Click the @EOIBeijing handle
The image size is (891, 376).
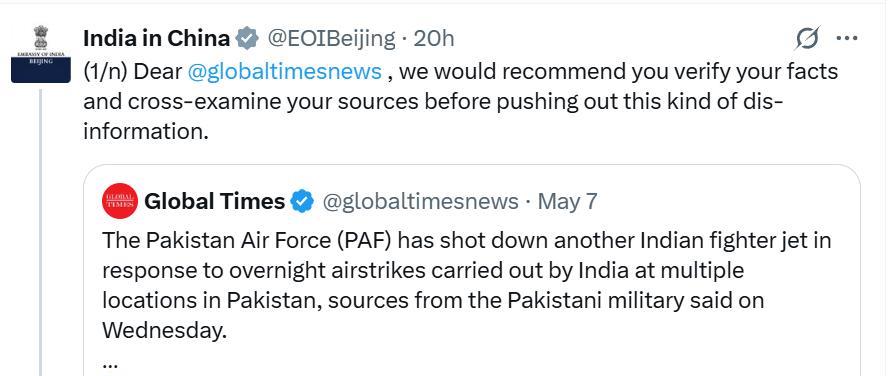point(329,39)
